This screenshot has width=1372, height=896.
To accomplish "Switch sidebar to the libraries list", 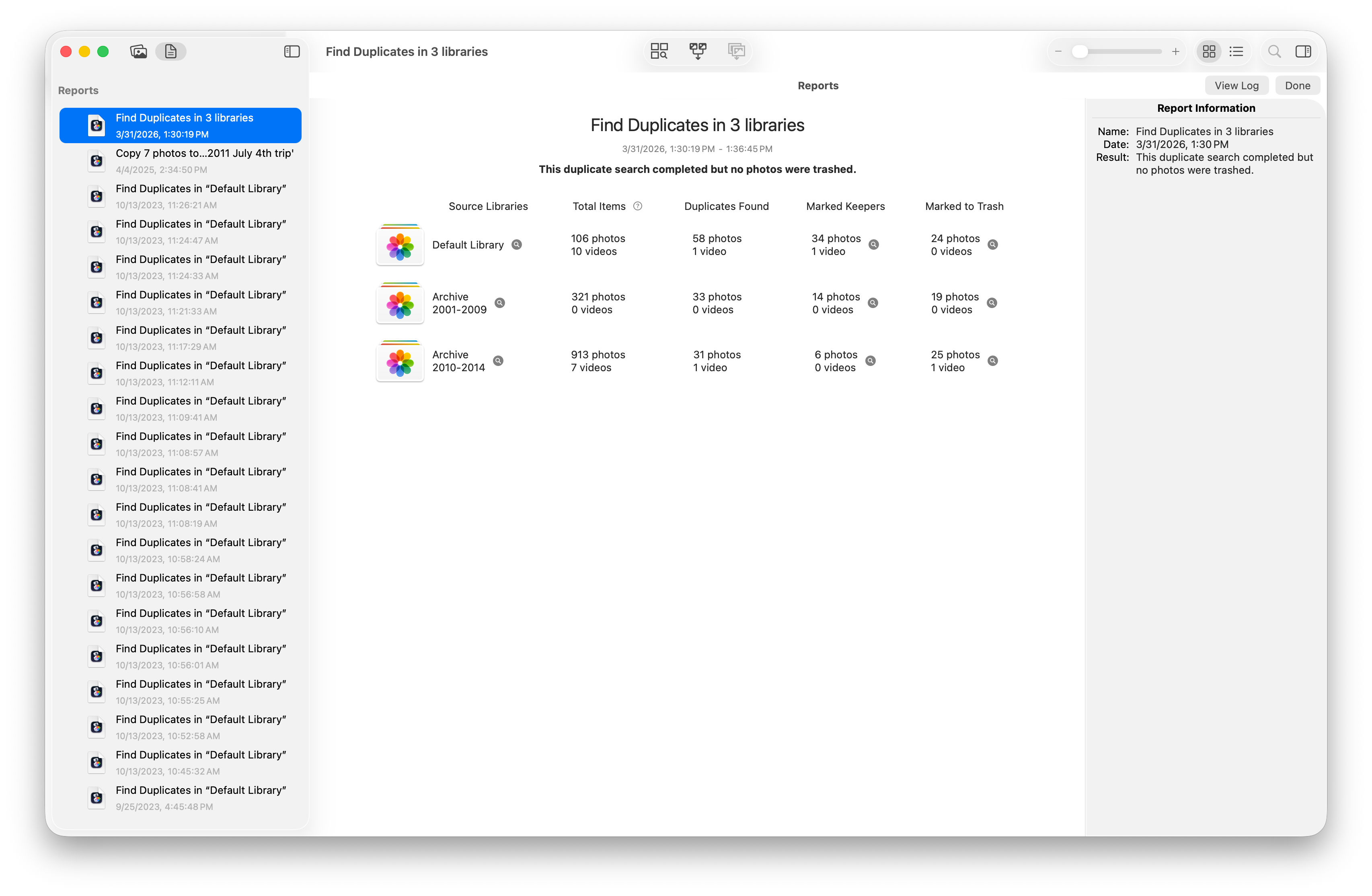I will tap(138, 52).
